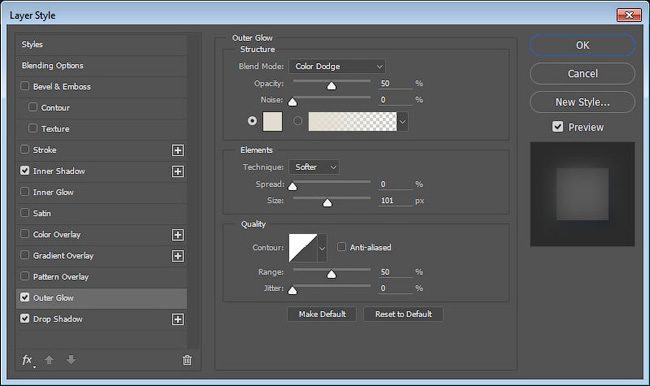Enable the Bevel & Emboss checkbox
This screenshot has height=386, width=650.
tap(24, 86)
